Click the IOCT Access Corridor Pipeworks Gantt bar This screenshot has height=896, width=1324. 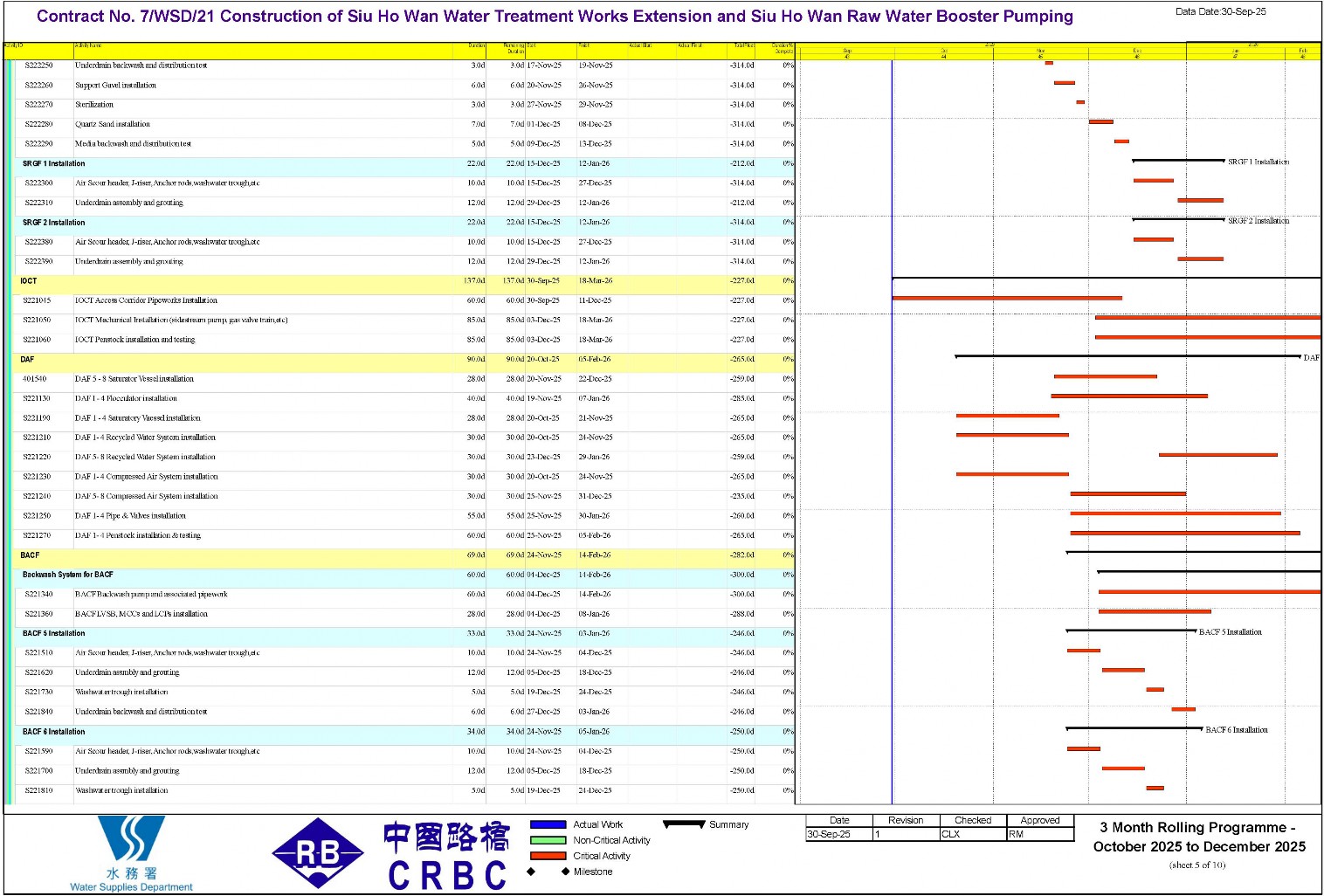pyautogui.click(x=1007, y=299)
